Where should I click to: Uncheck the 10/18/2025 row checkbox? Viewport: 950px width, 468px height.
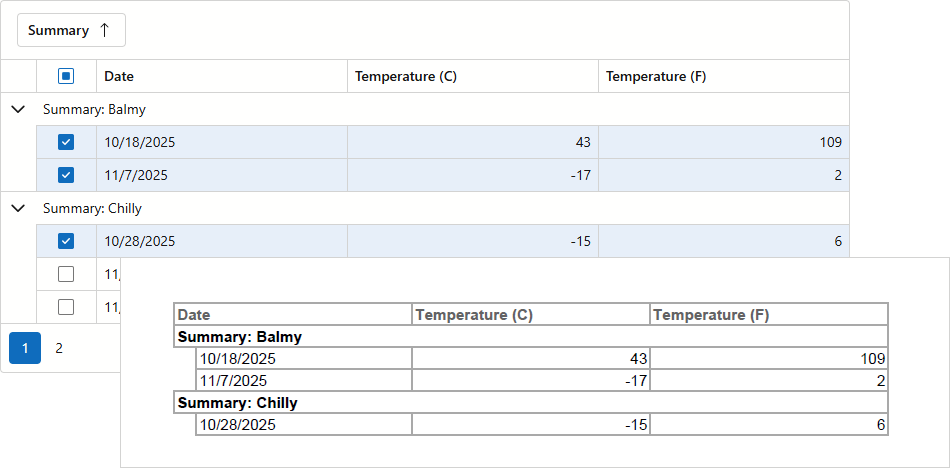click(66, 142)
